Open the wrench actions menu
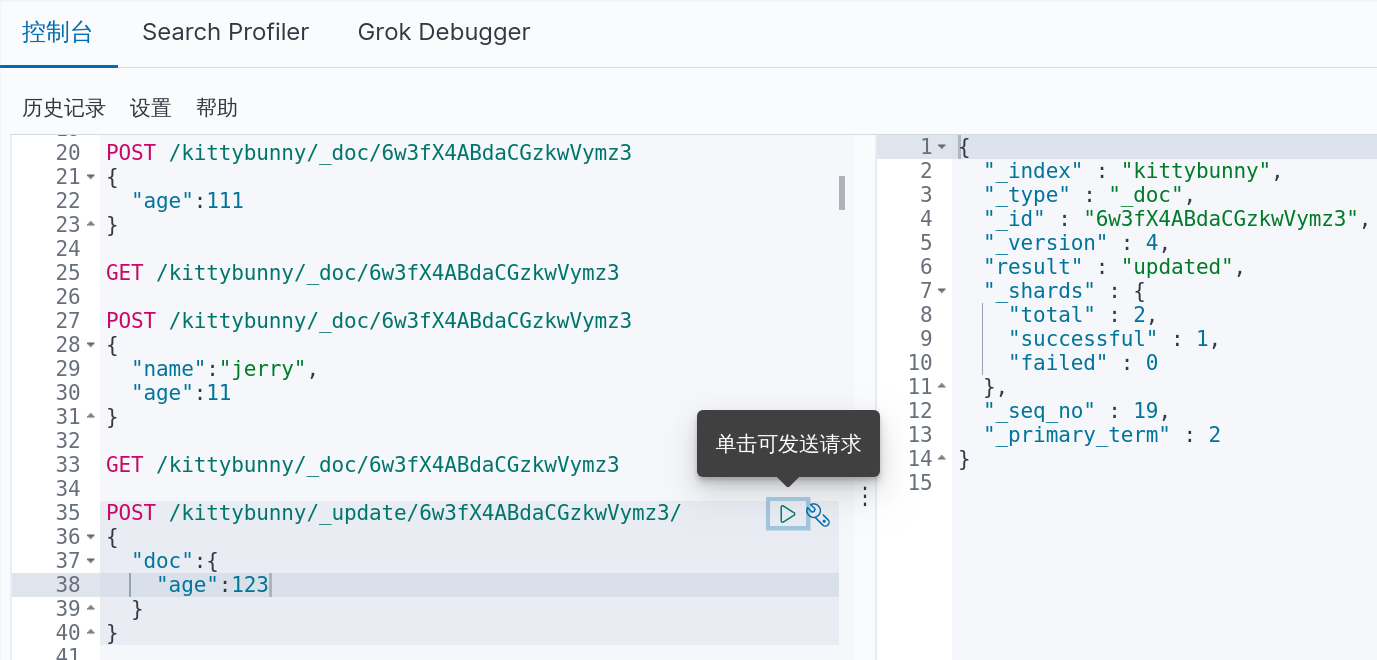 pyautogui.click(x=819, y=515)
